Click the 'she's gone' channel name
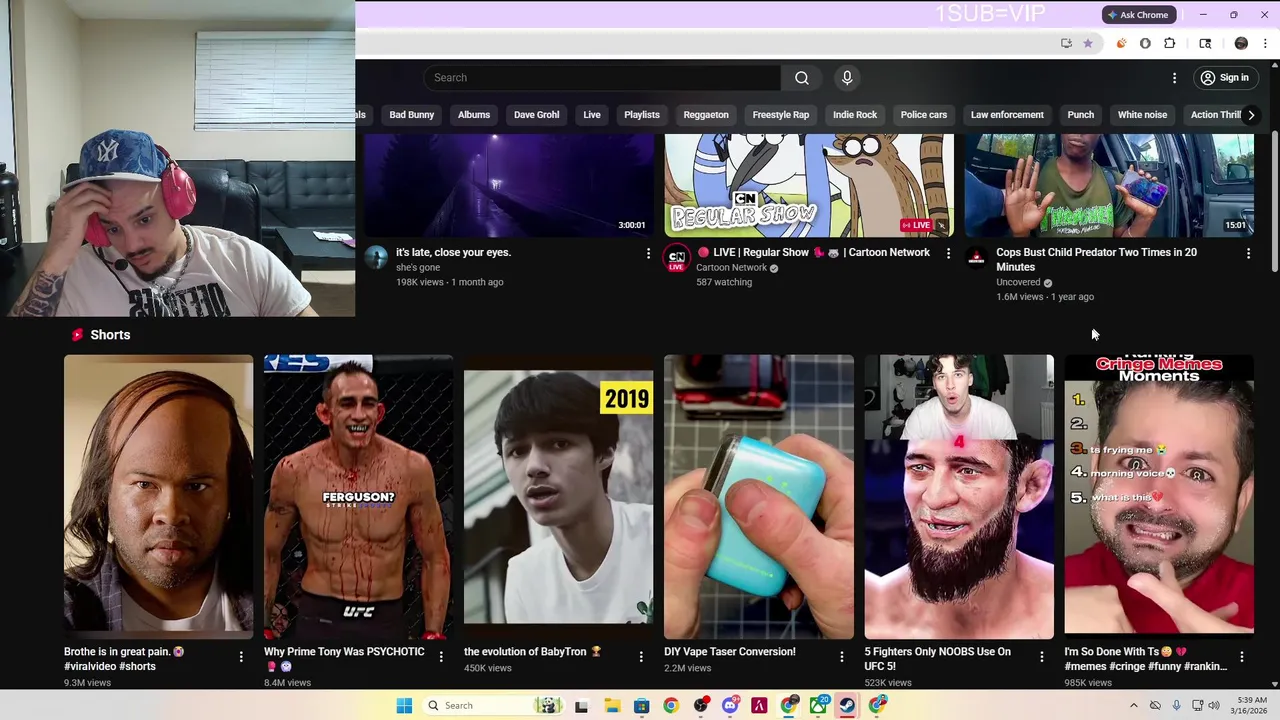This screenshot has width=1280, height=720. (418, 268)
